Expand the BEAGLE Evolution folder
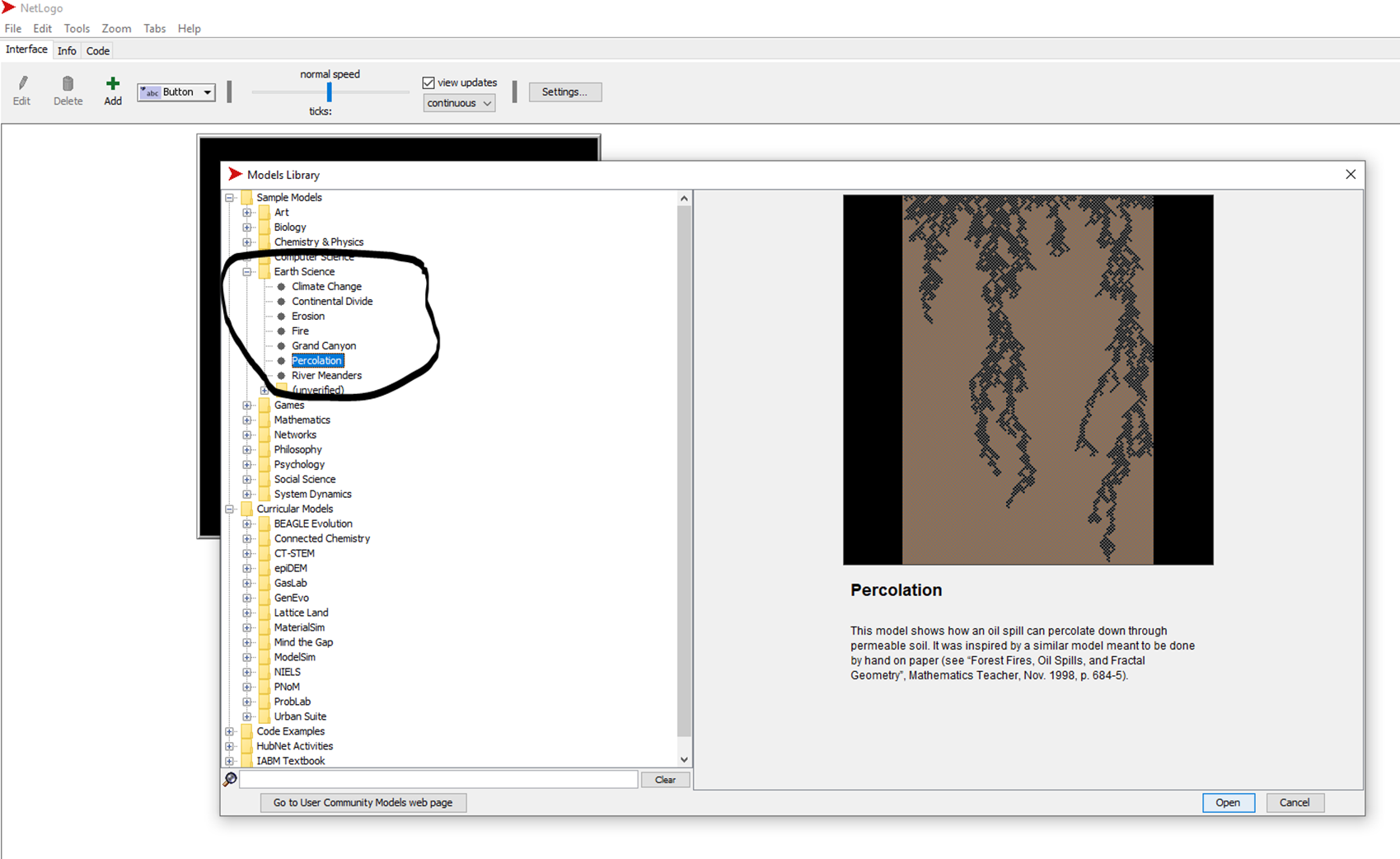1400x859 pixels. (247, 524)
